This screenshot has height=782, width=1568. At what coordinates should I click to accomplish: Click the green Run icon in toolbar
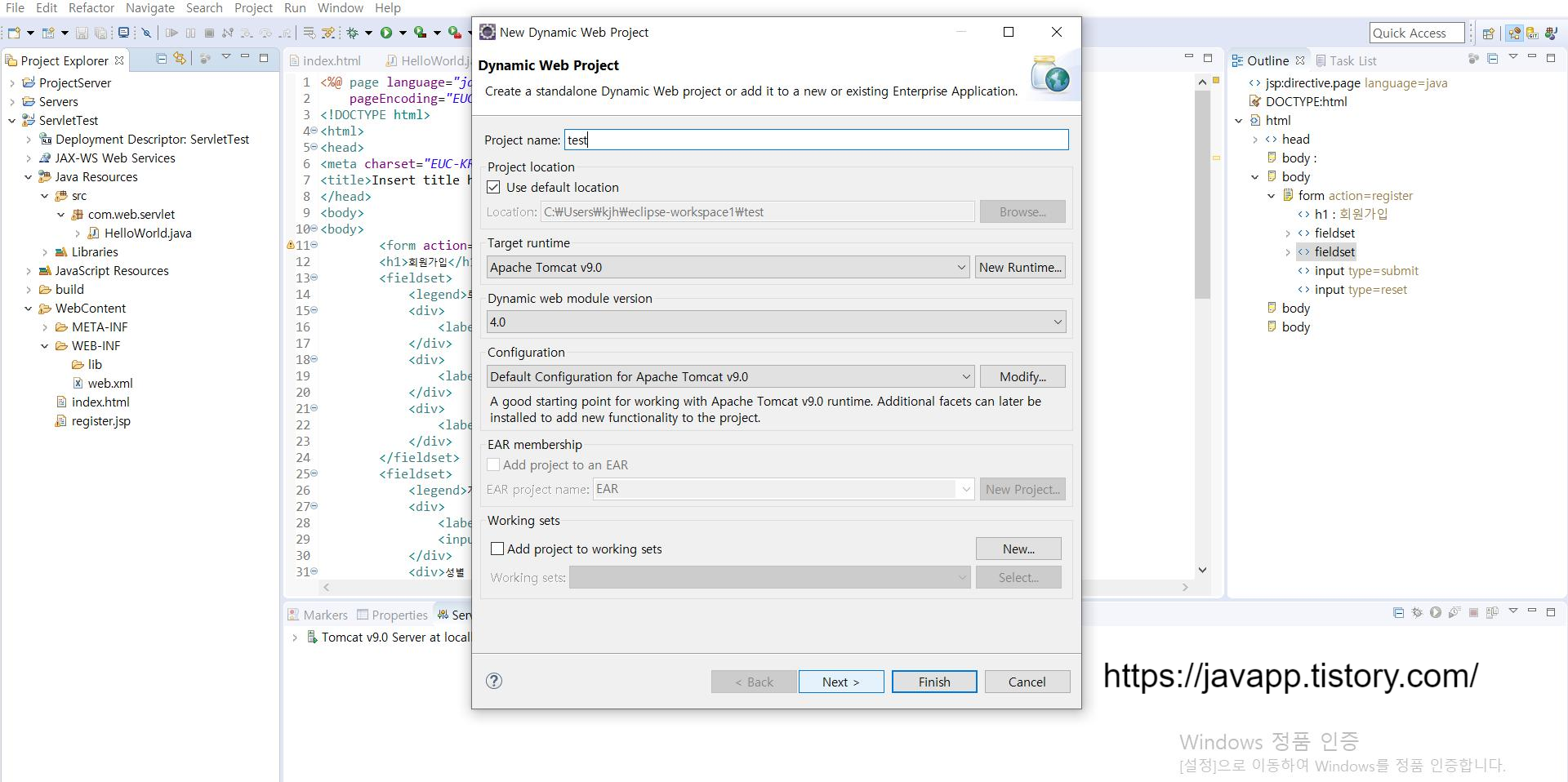coord(386,33)
